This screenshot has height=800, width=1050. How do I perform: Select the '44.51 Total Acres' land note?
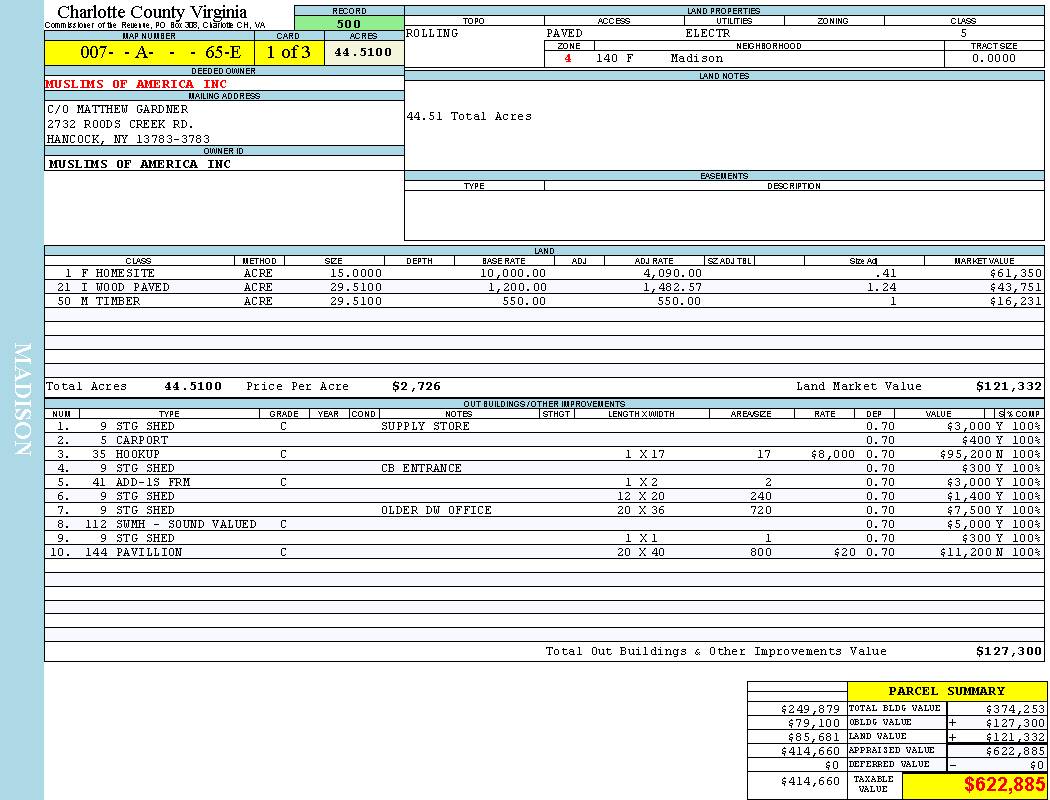[469, 116]
